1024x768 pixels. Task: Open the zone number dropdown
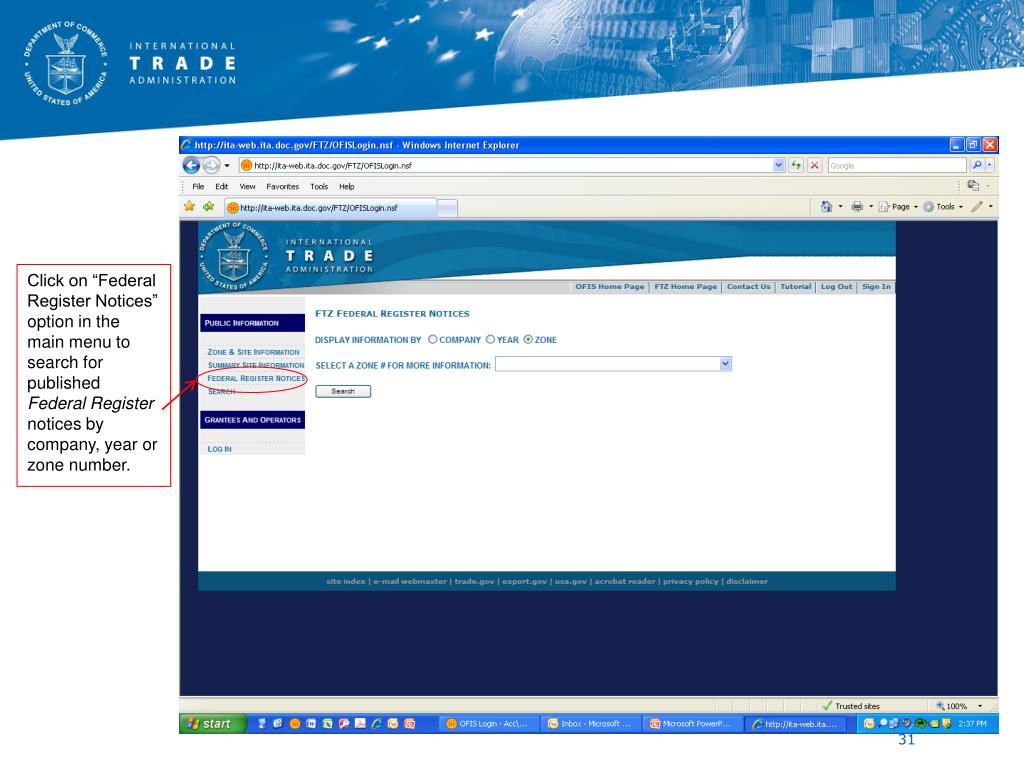click(x=726, y=364)
